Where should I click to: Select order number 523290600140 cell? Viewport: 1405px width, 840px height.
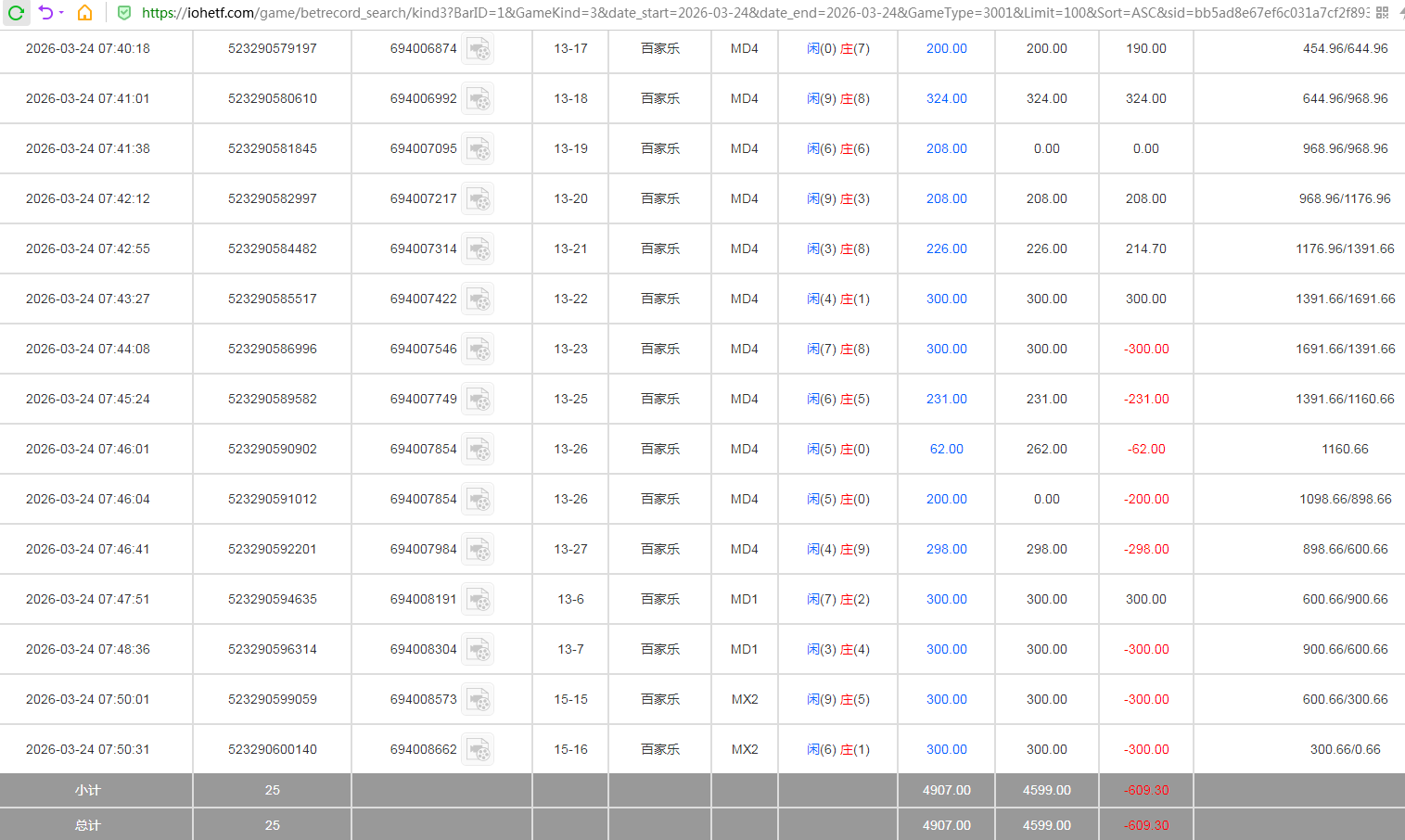tap(272, 749)
